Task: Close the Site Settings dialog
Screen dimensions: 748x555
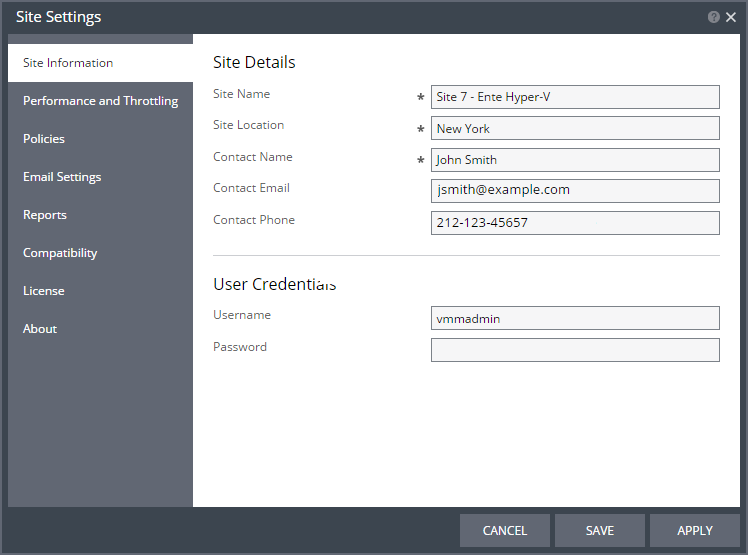Action: [731, 17]
